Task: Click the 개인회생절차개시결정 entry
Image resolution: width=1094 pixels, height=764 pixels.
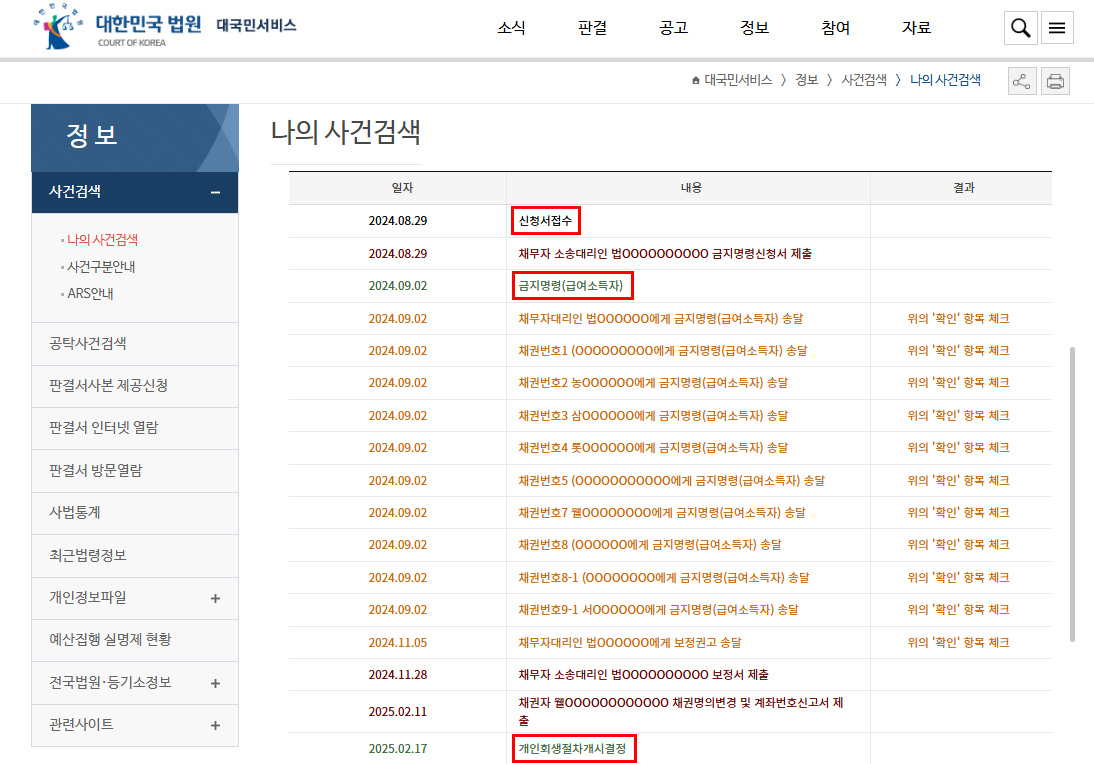Action: tap(574, 748)
